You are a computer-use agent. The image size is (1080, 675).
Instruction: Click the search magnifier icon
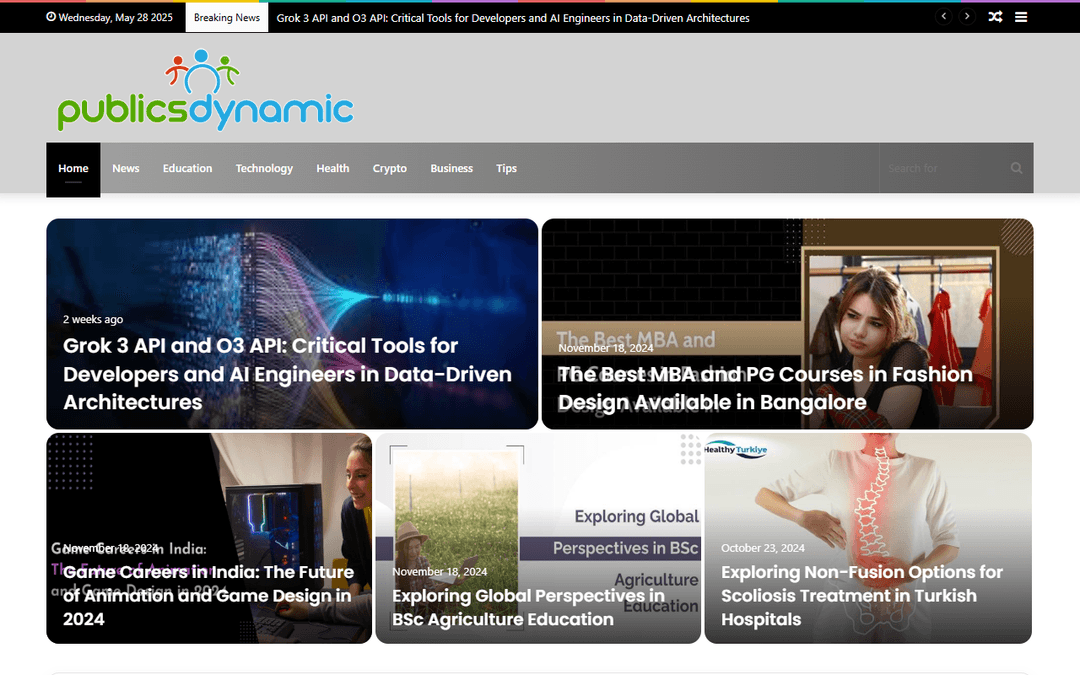[x=1016, y=168]
